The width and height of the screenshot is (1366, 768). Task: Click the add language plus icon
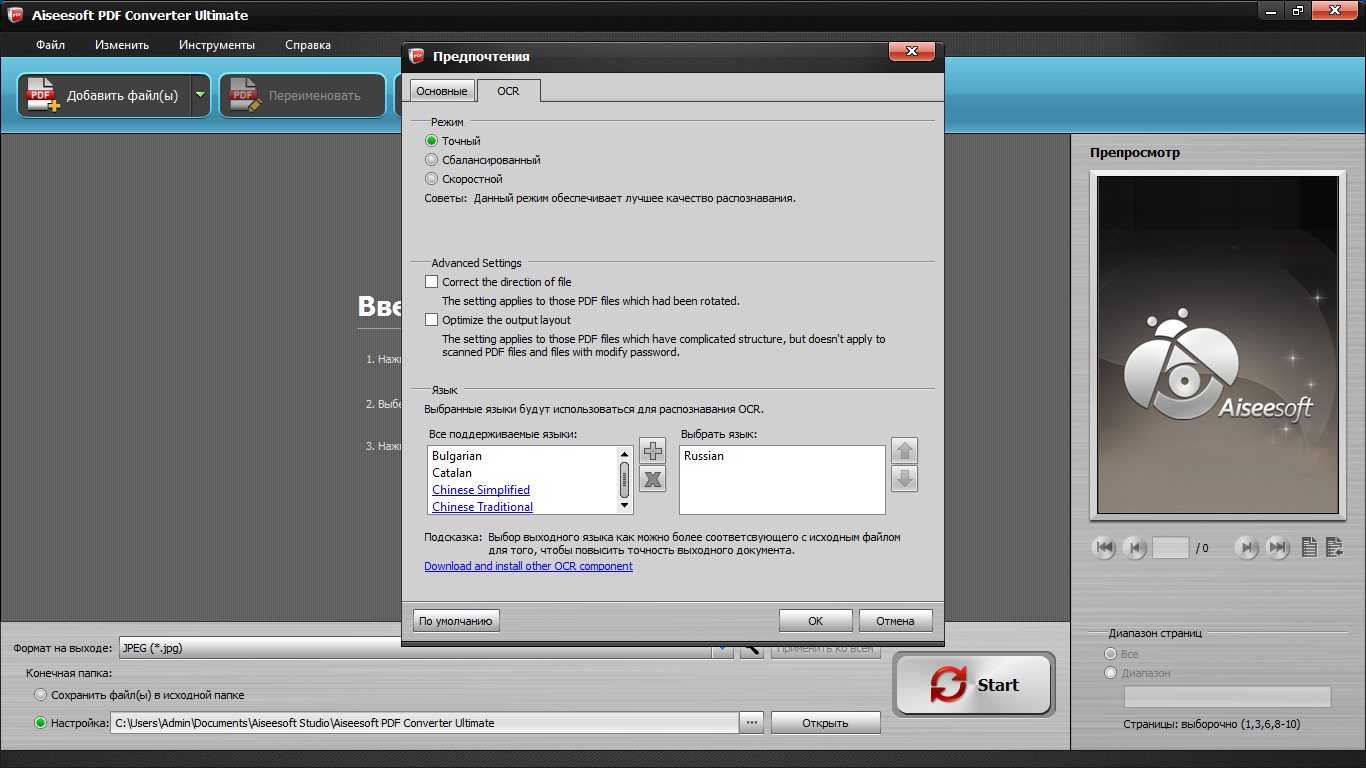(x=652, y=451)
